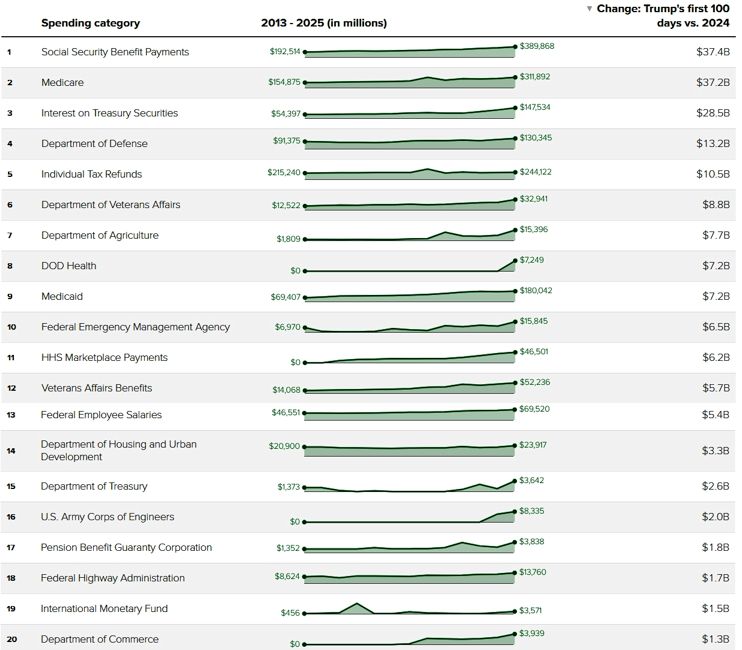Click endpoint dot of Department of Defense sparkline
The height and width of the screenshot is (650, 742).
515,139
